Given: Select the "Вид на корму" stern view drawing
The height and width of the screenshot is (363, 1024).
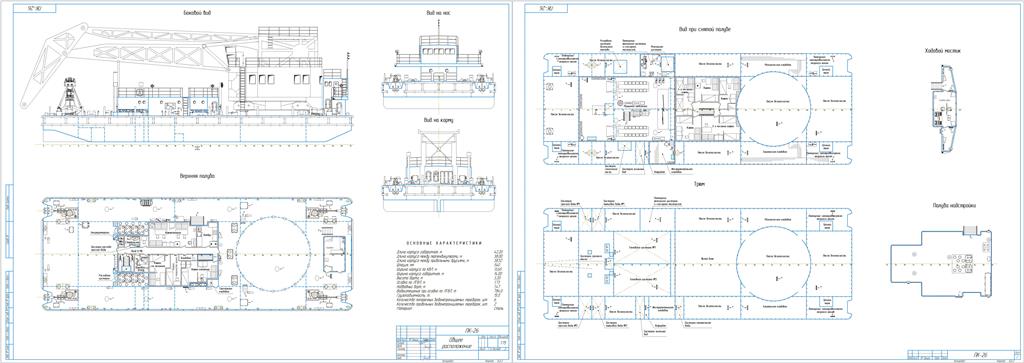Looking at the screenshot, I should [438, 170].
